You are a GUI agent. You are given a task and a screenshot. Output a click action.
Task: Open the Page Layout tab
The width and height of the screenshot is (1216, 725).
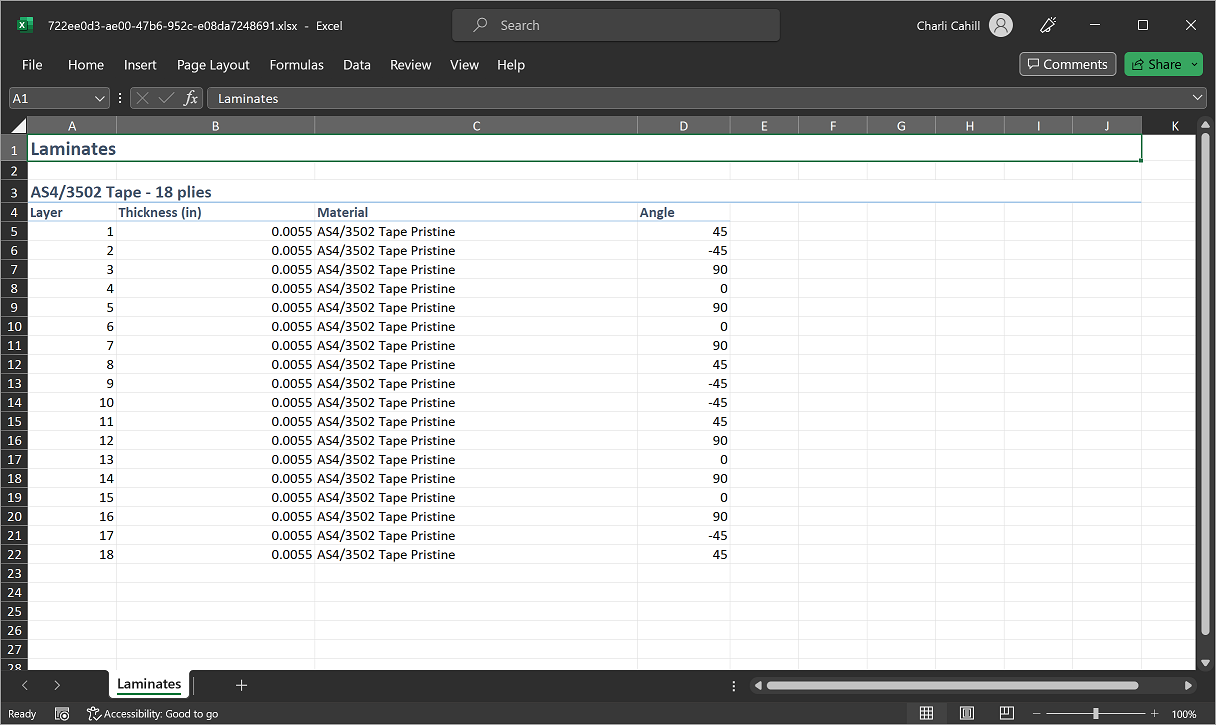[x=213, y=64]
